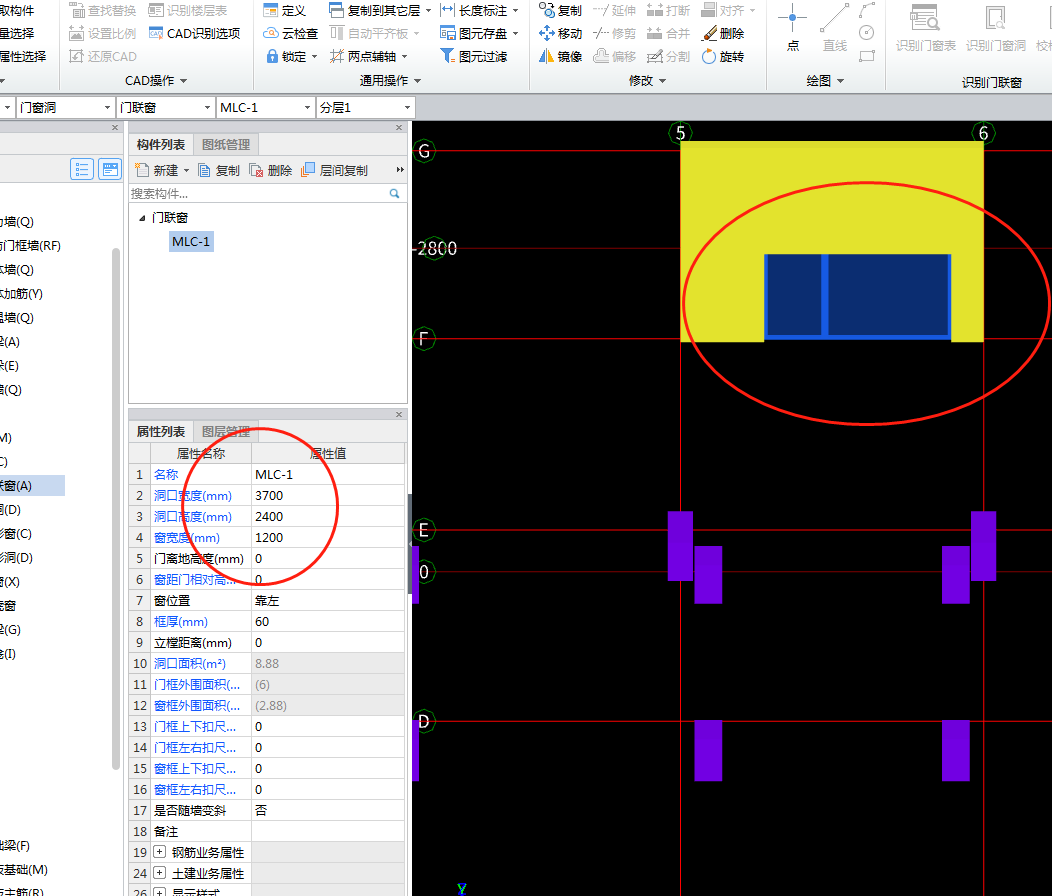Expand the 修改 group menu

pos(647,81)
